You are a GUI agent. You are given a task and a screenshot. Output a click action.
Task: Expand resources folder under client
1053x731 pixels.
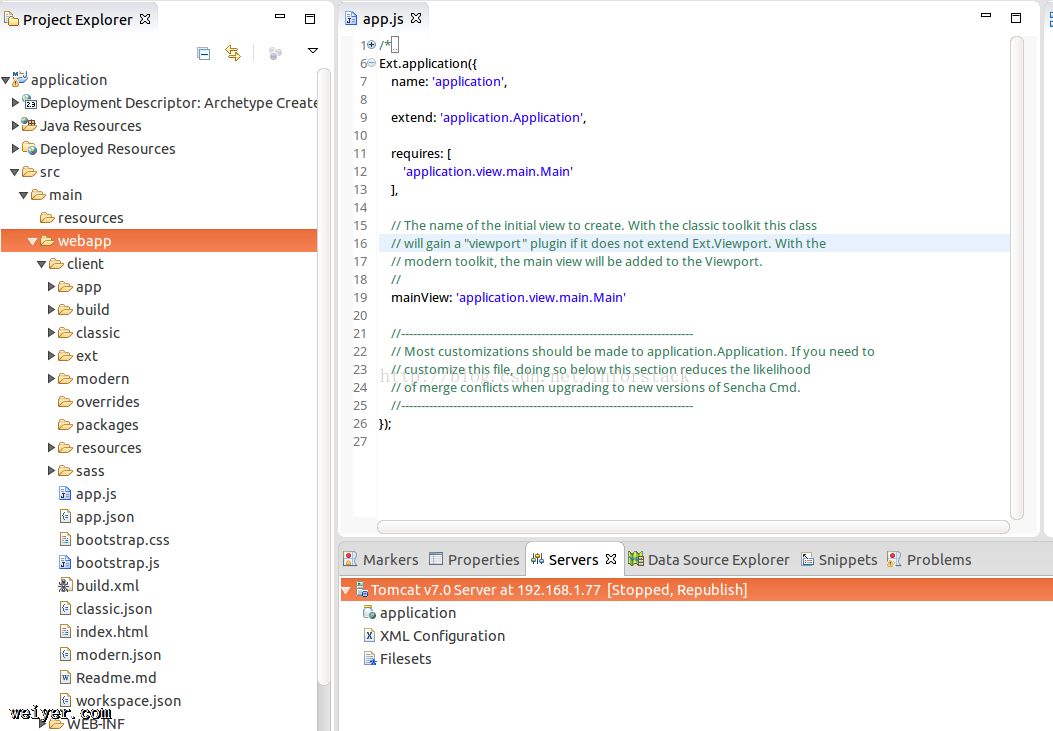coord(52,448)
